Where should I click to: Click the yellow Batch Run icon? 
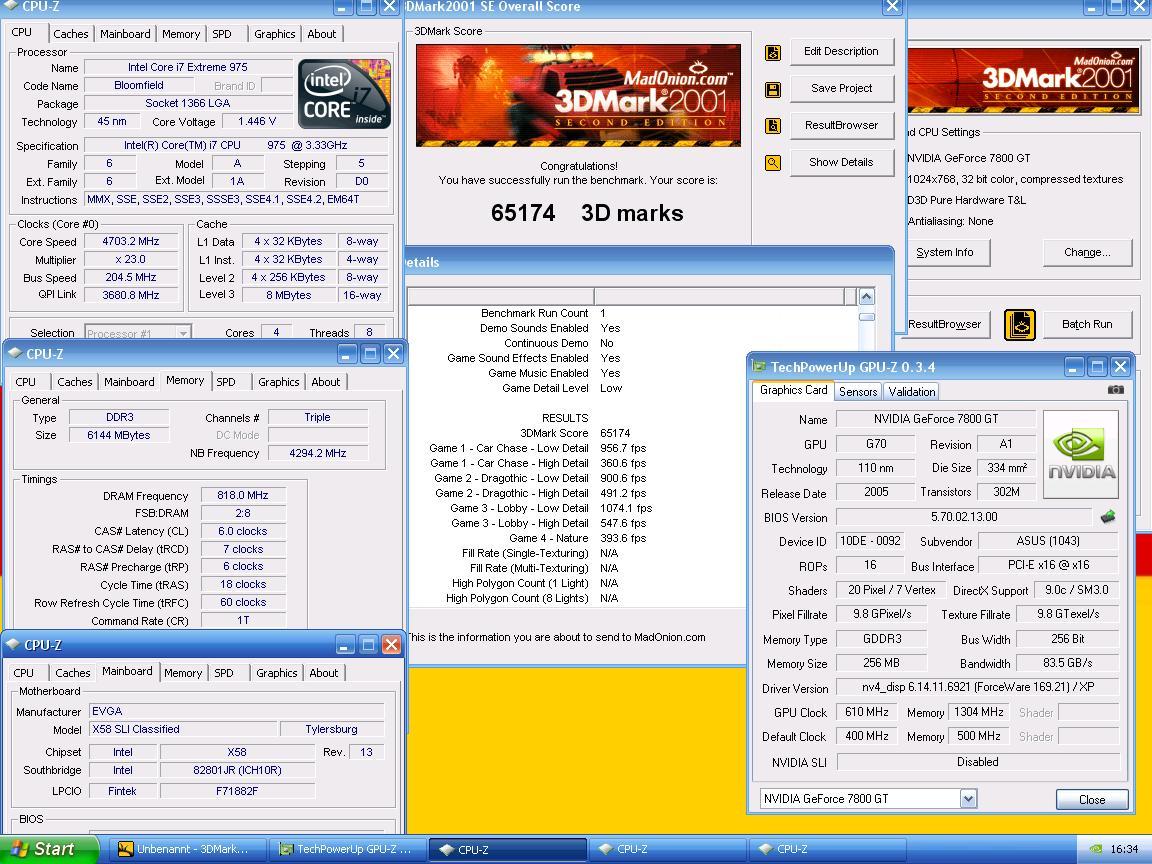tap(1020, 325)
